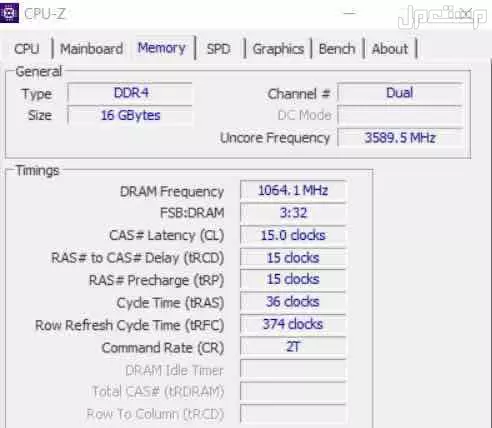Click the RAS# Precharge (tRP) label
This screenshot has width=492, height=428.
point(156,280)
